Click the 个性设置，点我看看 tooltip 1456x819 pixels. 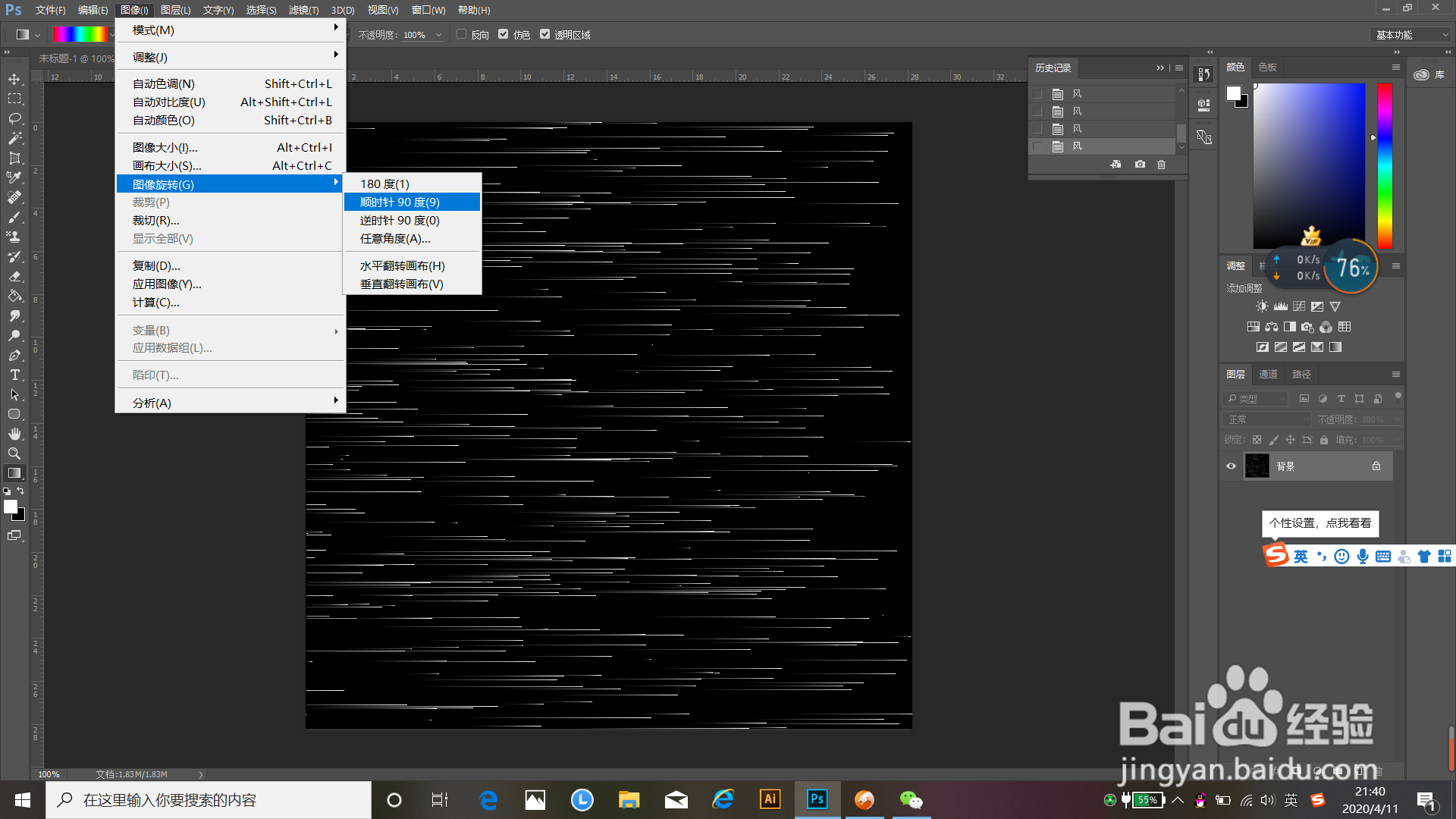coord(1320,523)
